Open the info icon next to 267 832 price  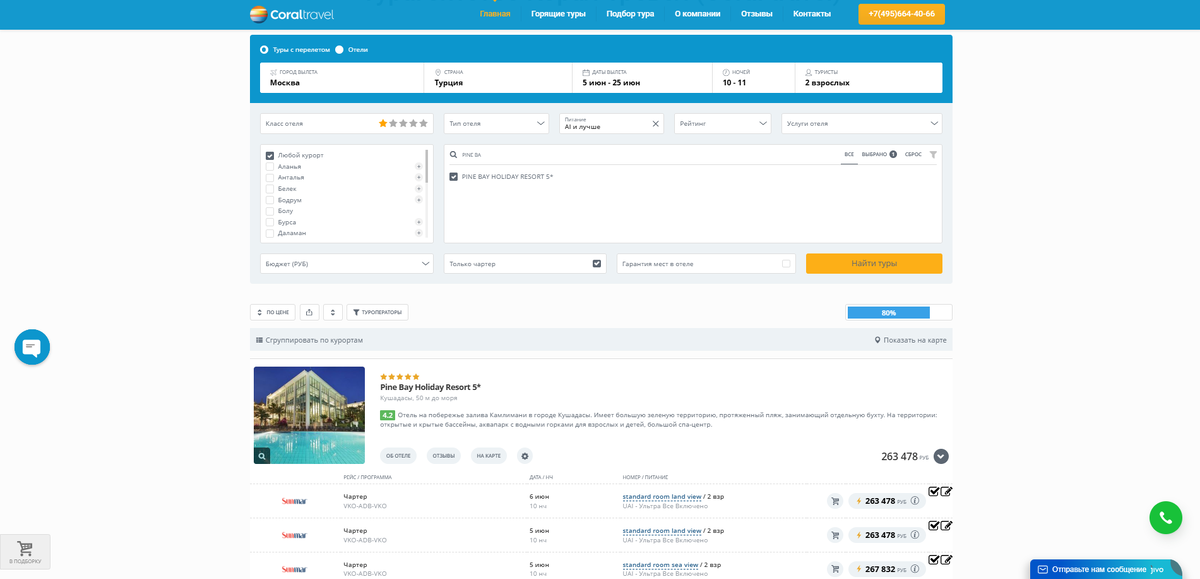[915, 569]
